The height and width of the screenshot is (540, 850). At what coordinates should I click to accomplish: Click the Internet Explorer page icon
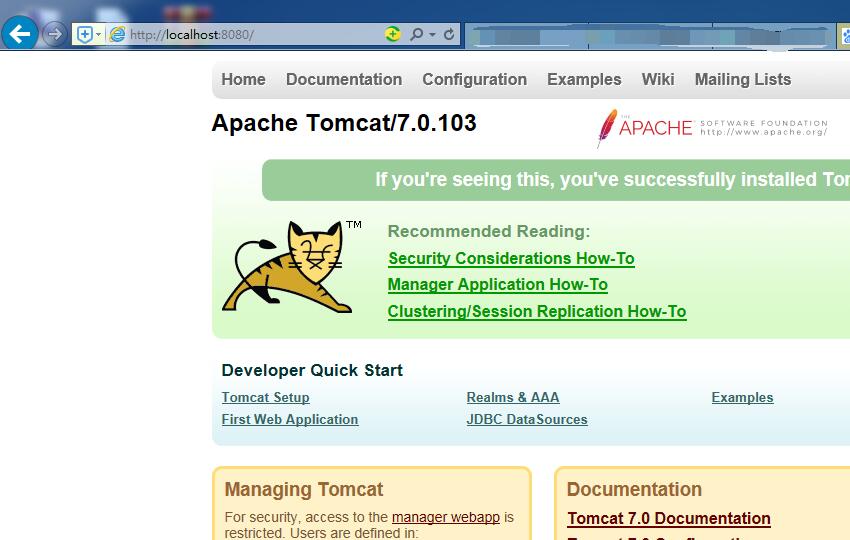pos(118,35)
